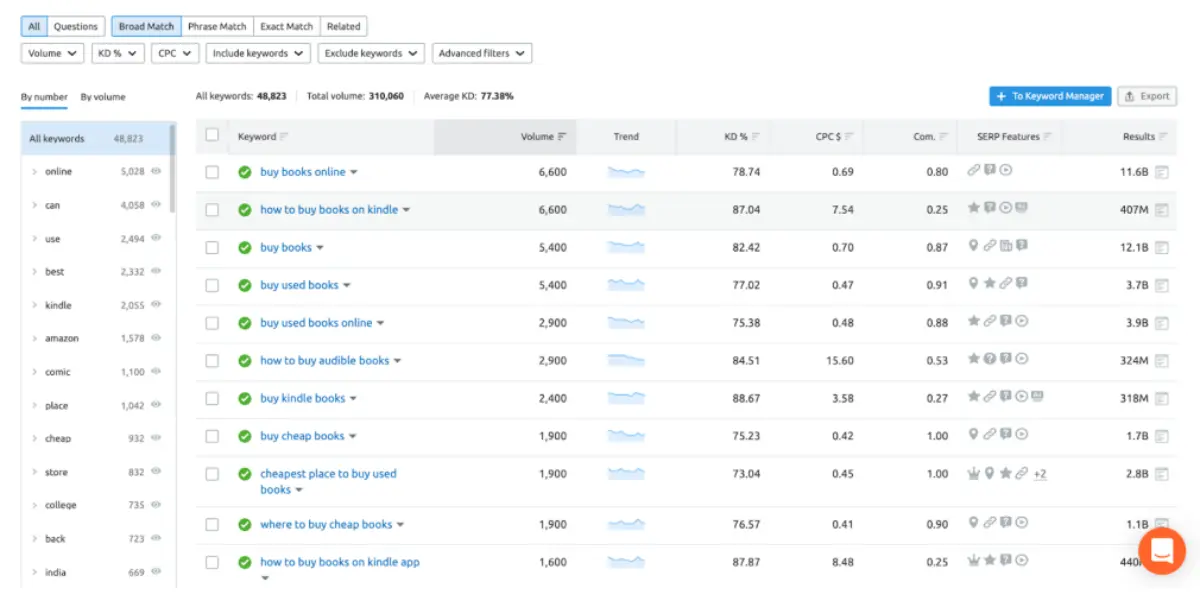Tick the select-all checkbox in the table header

point(212,135)
